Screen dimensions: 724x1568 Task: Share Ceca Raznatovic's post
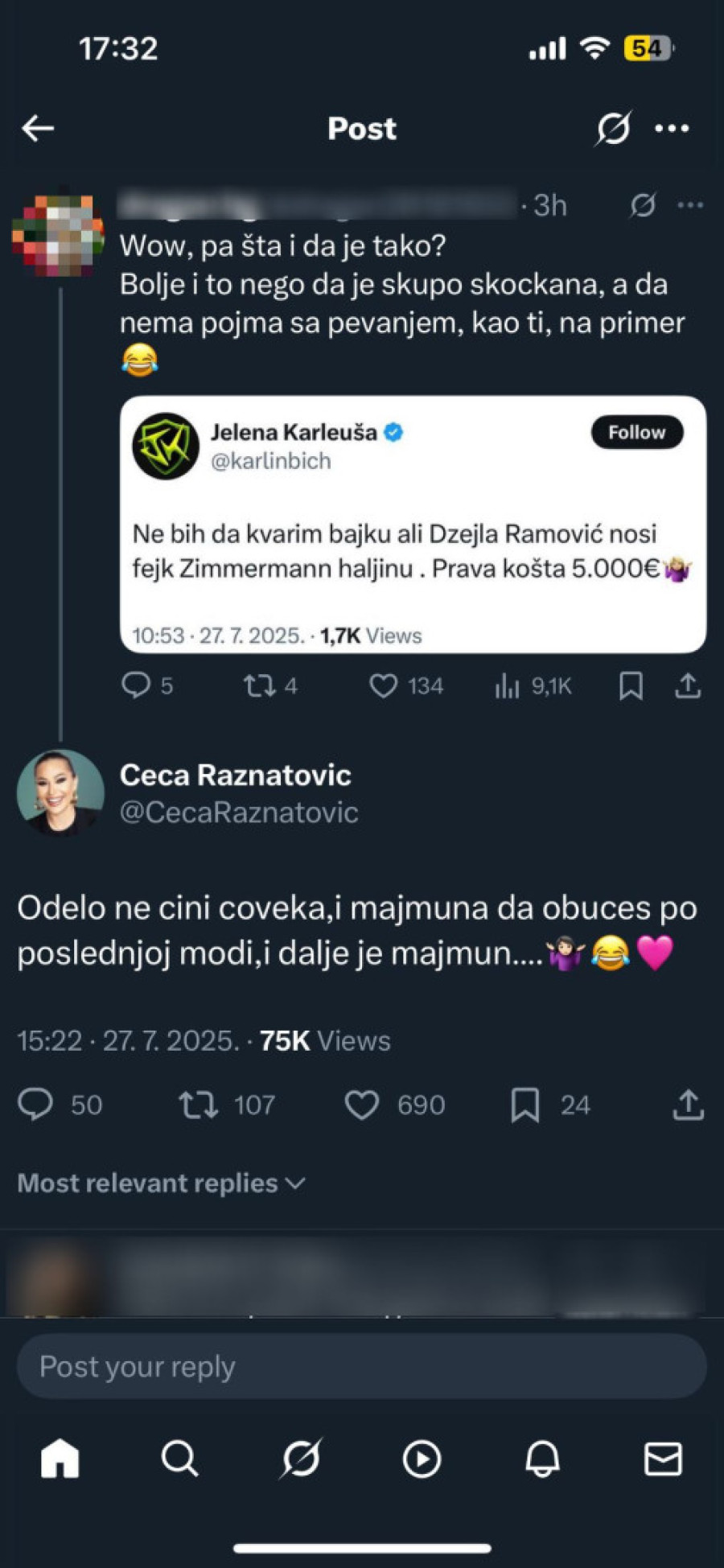[x=688, y=1105]
